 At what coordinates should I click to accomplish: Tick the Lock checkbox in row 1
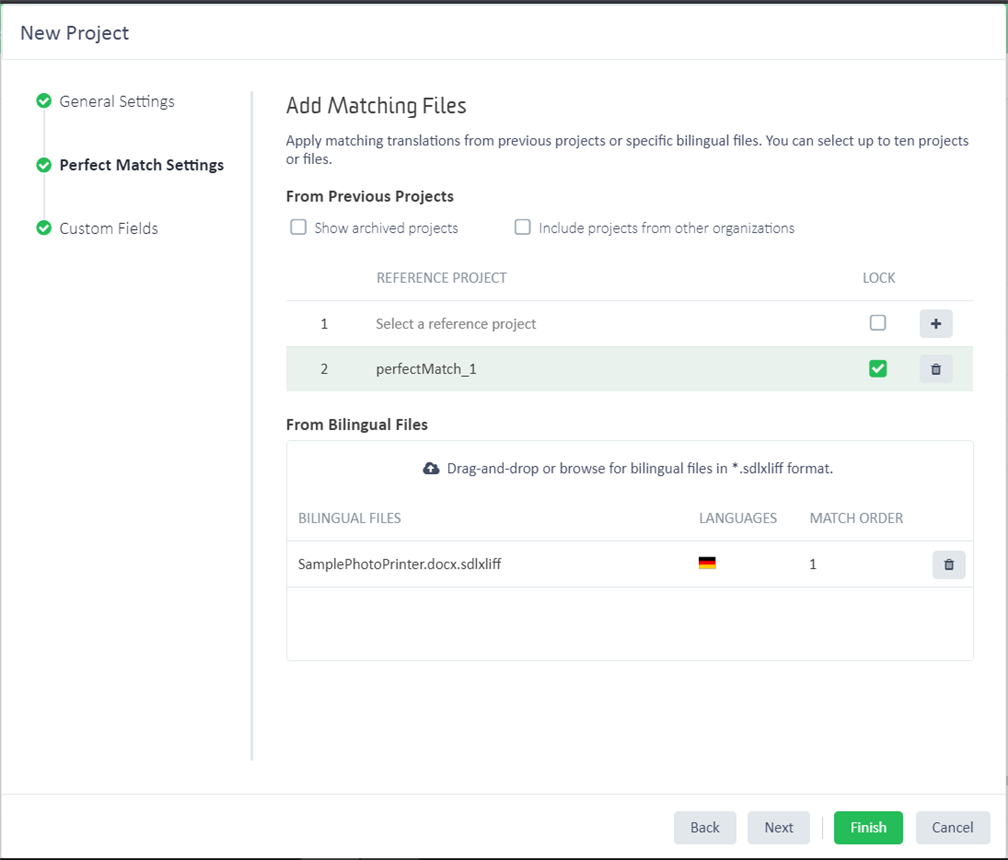(878, 323)
